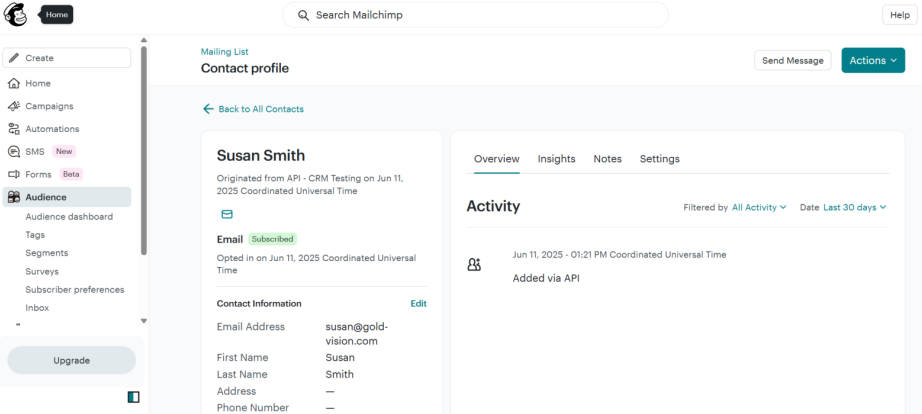Open the Notes tab
Viewport: 922px width, 414px height.
coord(607,159)
